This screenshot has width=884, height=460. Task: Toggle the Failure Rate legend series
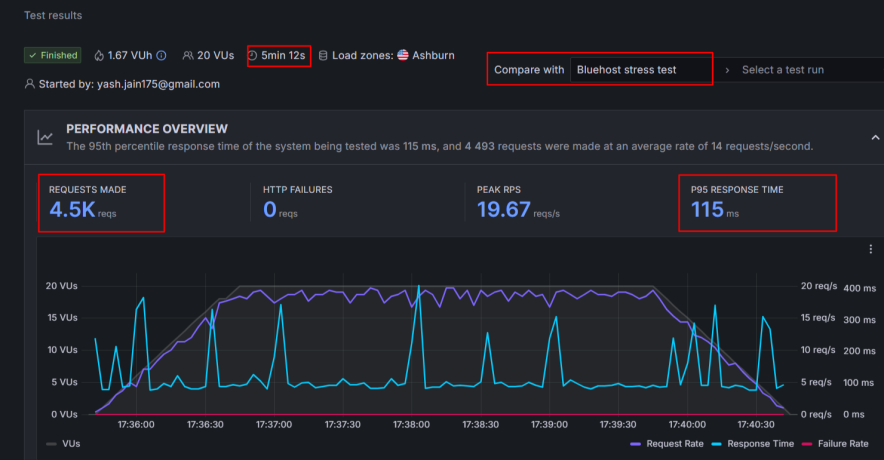pyautogui.click(x=839, y=443)
